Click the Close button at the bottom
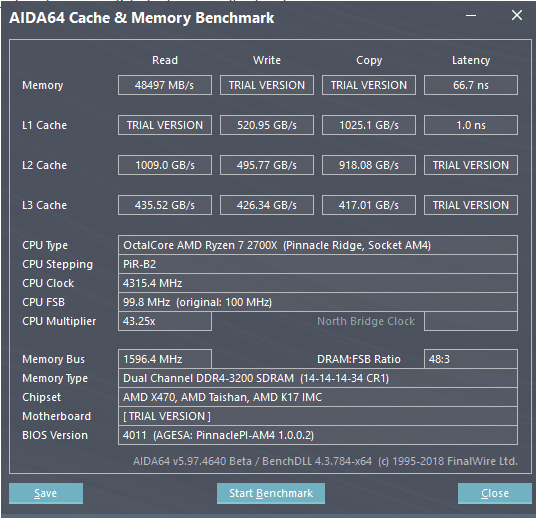Viewport: 536px width, 518px height. (x=495, y=493)
